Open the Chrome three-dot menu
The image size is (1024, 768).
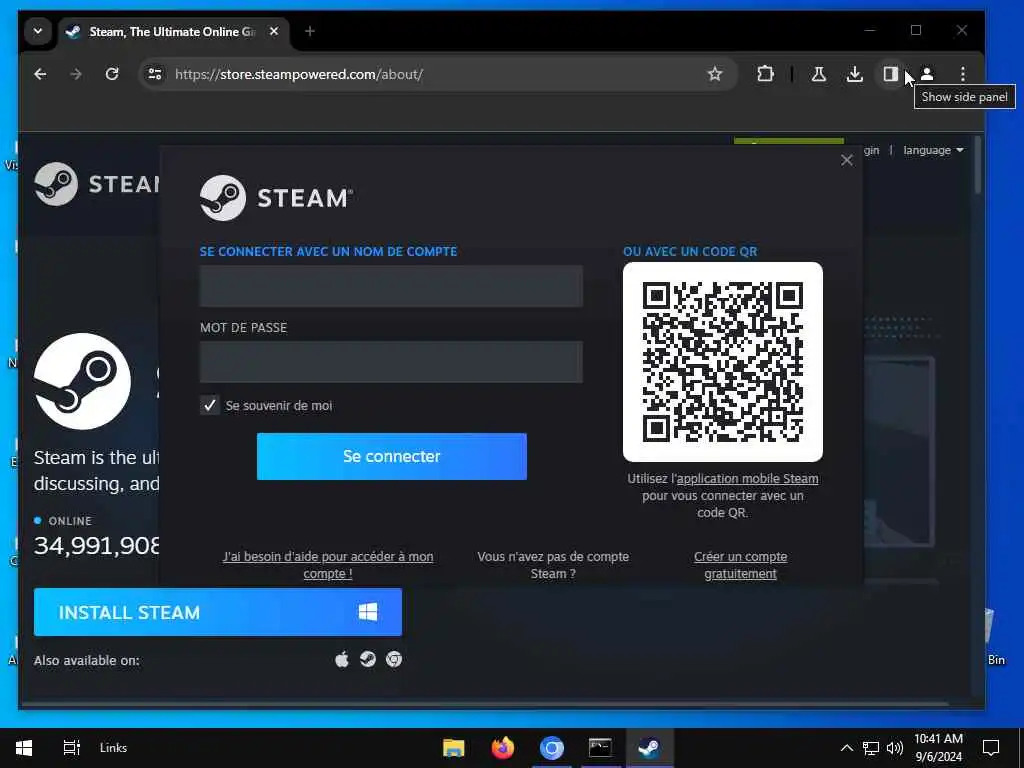(963, 74)
